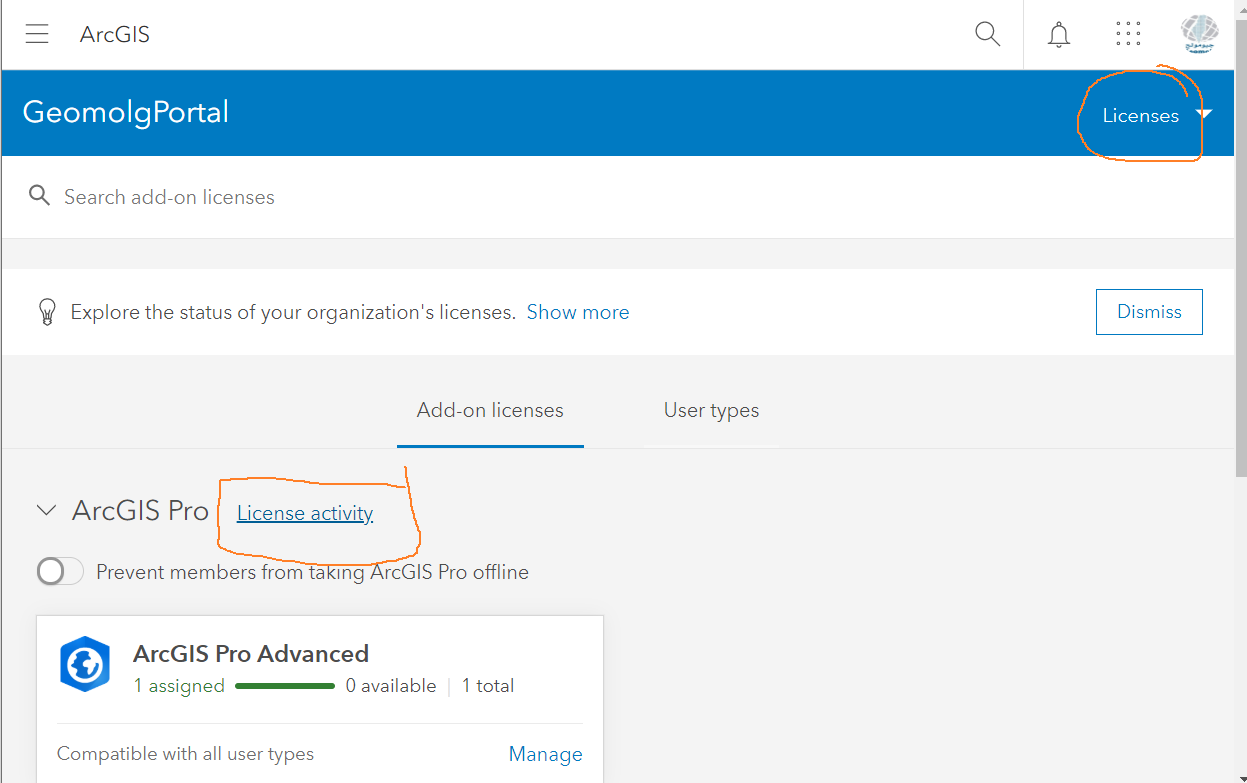Click the green license usage progress bar
Viewport: 1247px width, 783px height.
pyautogui.click(x=285, y=686)
